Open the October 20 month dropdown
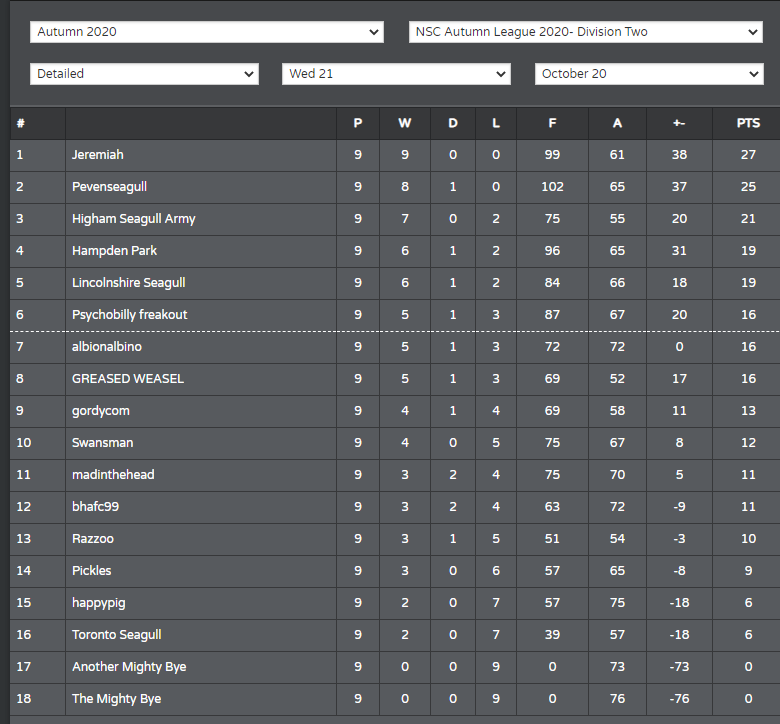780x724 pixels. [x=649, y=74]
